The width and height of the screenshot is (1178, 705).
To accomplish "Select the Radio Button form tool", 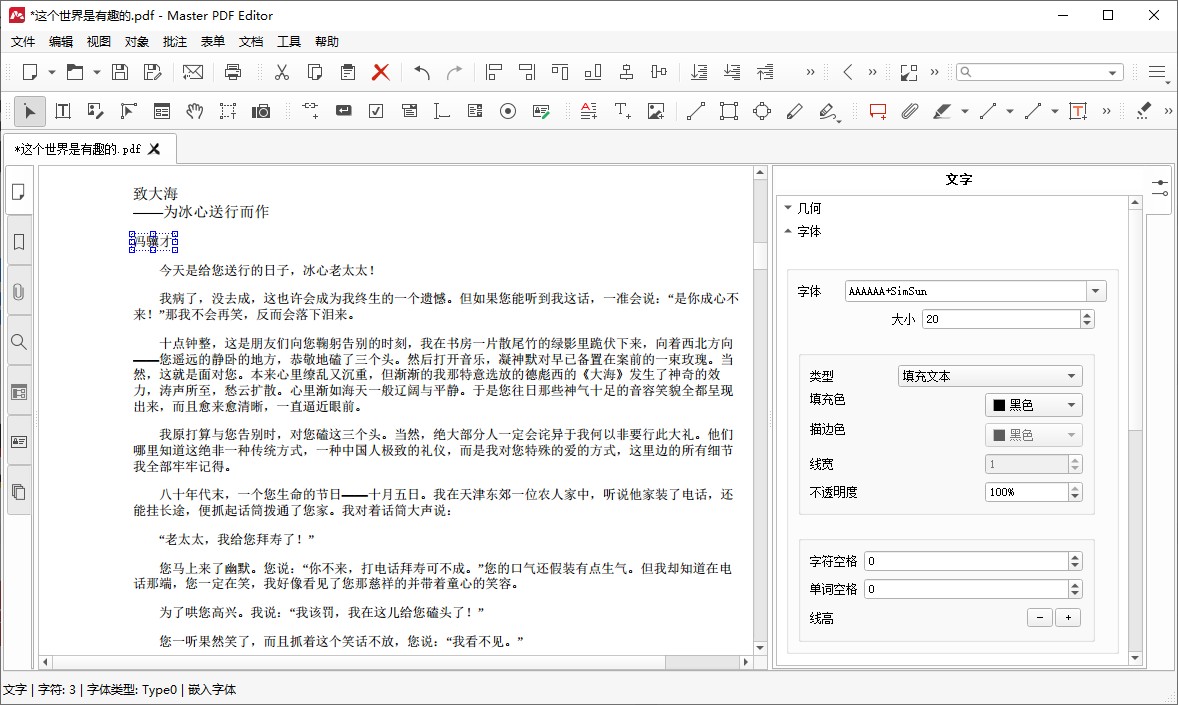I will click(508, 111).
